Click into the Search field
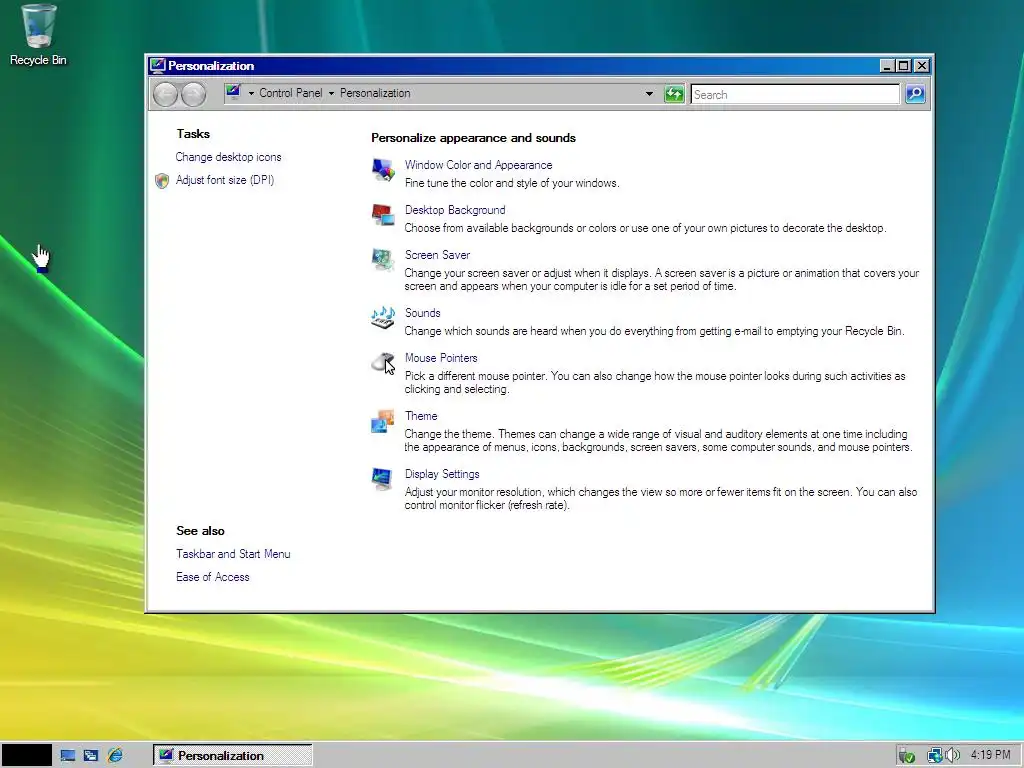Screen dimensions: 1024x768 coord(795,95)
